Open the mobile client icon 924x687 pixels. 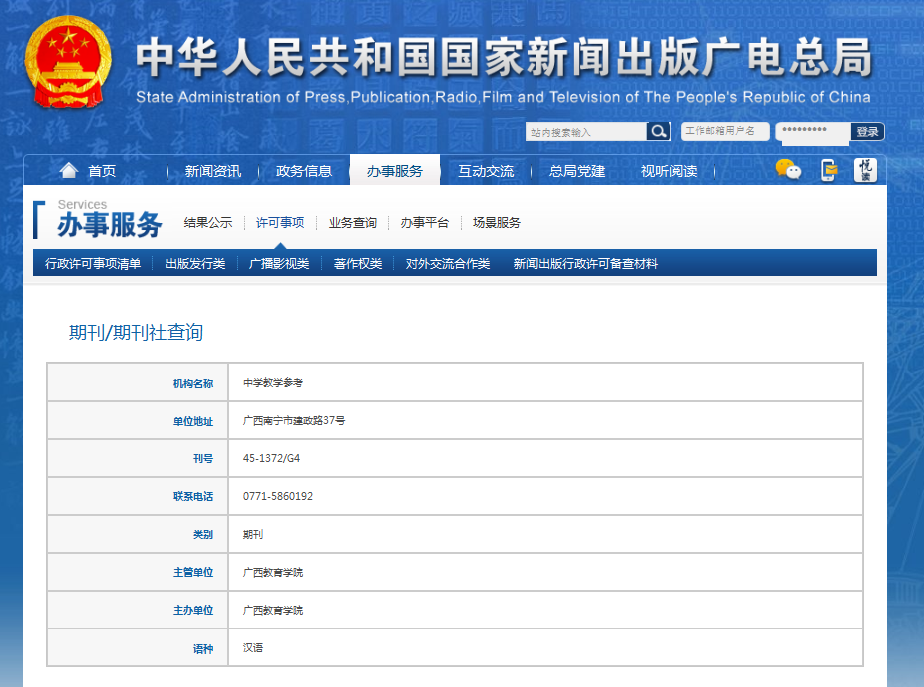pyautogui.click(x=829, y=170)
